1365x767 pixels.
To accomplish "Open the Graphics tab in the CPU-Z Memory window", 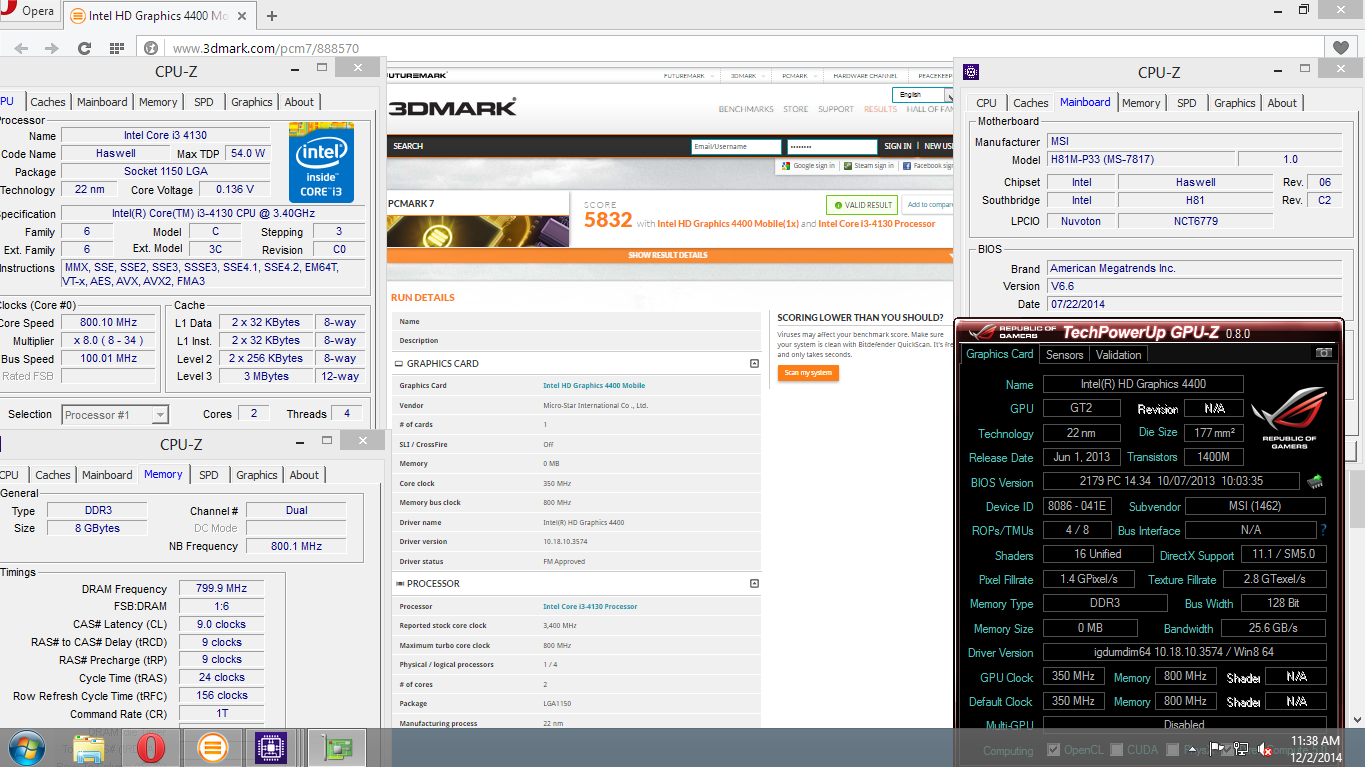I will pos(257,475).
